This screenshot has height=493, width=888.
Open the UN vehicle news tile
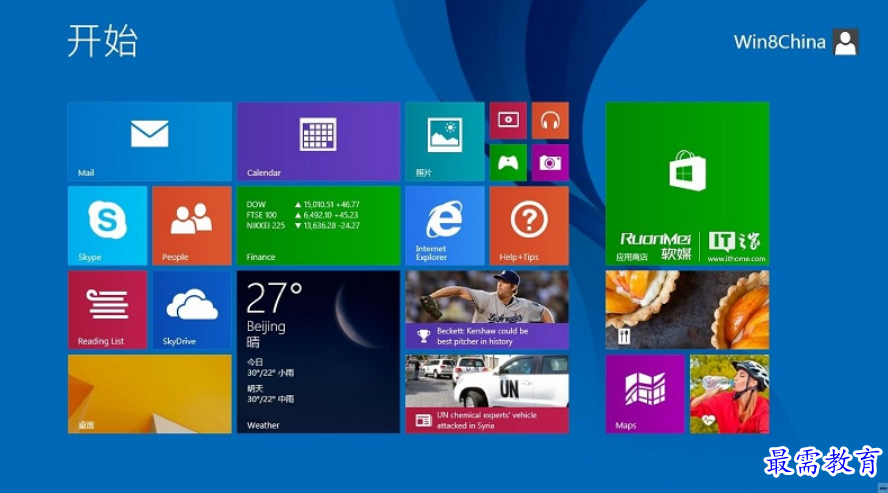tap(487, 394)
